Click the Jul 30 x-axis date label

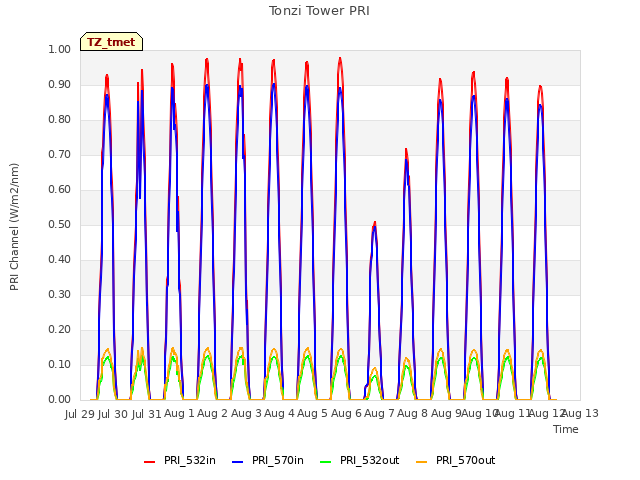(113, 414)
